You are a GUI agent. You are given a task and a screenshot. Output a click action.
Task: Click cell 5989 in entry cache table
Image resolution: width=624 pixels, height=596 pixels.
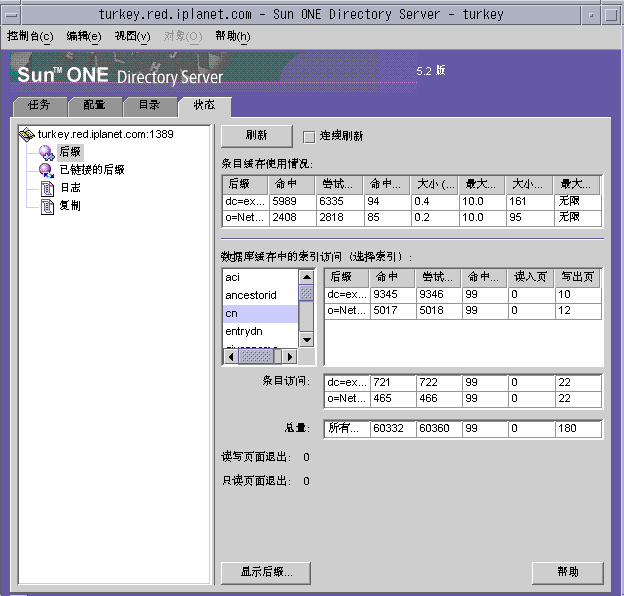click(292, 202)
